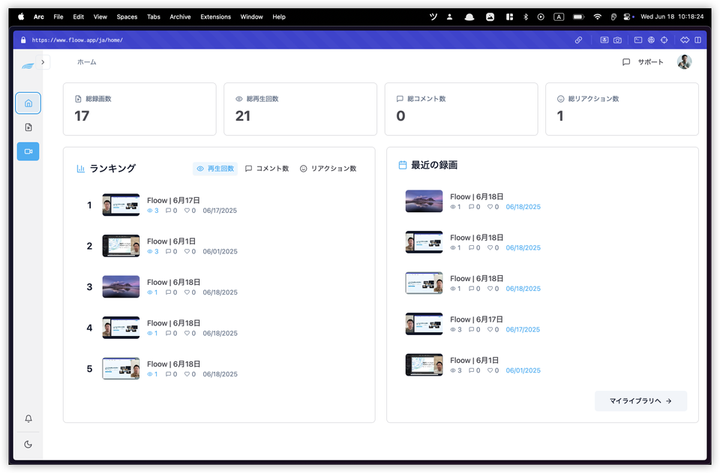Image resolution: width=720 pixels, height=473 pixels.
Task: Click the globe icon in Arc toolbar
Action: [651, 40]
